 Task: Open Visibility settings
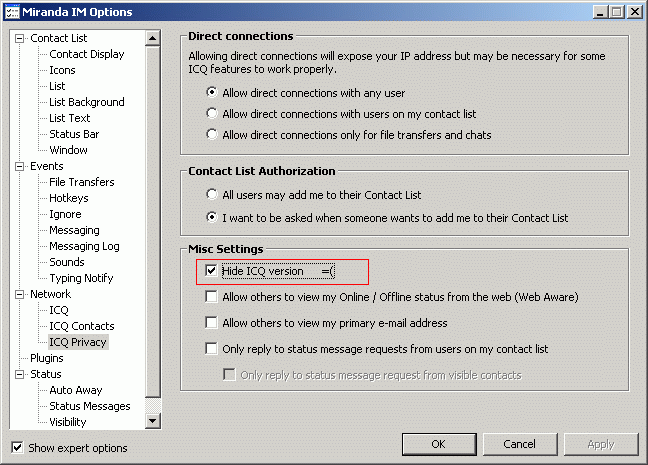coord(68,422)
